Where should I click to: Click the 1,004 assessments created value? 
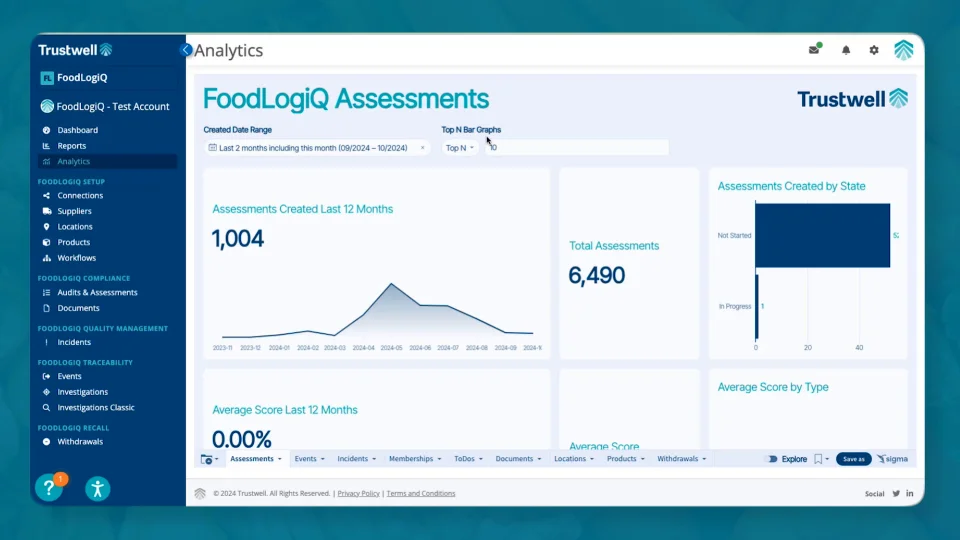pyautogui.click(x=238, y=239)
